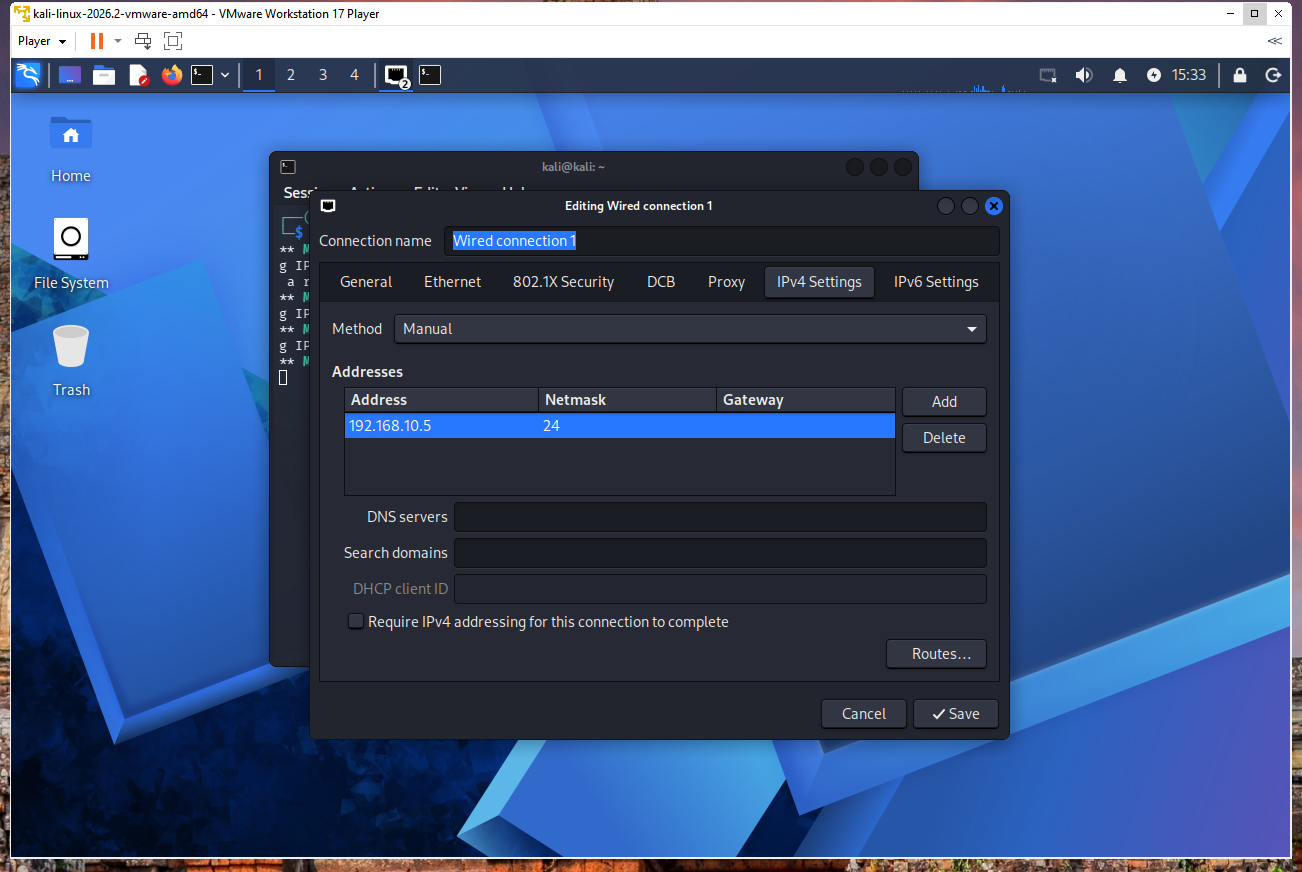Open the notifications bell icon
Viewport: 1302px width, 872px height.
click(x=1120, y=75)
